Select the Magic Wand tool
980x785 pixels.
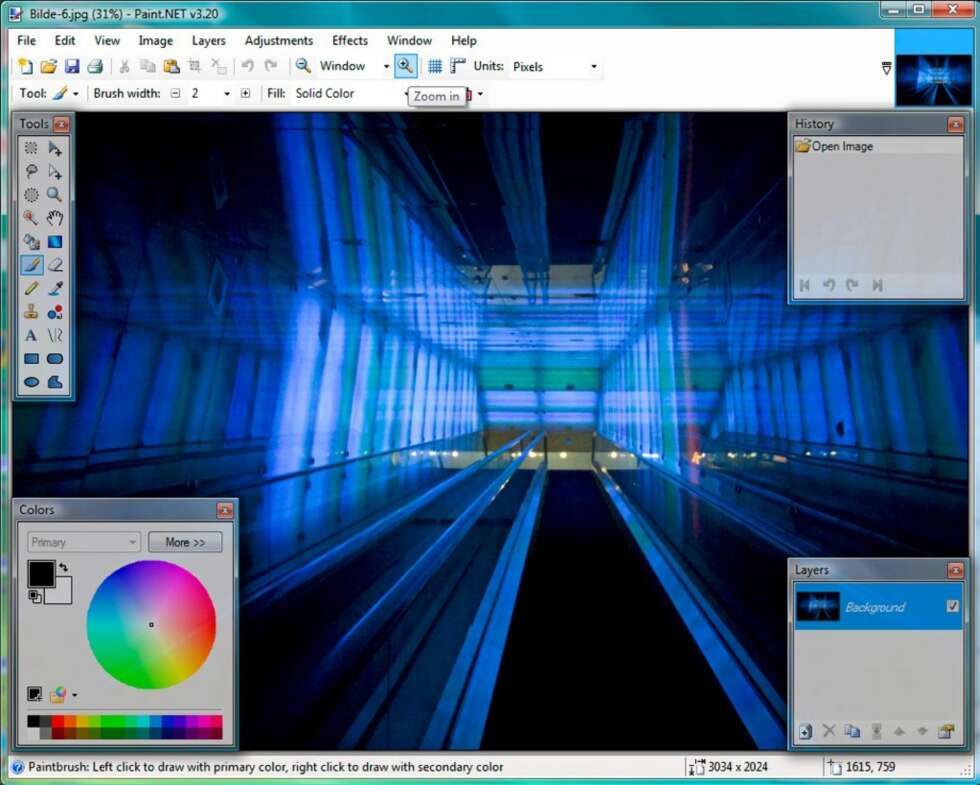(x=31, y=218)
